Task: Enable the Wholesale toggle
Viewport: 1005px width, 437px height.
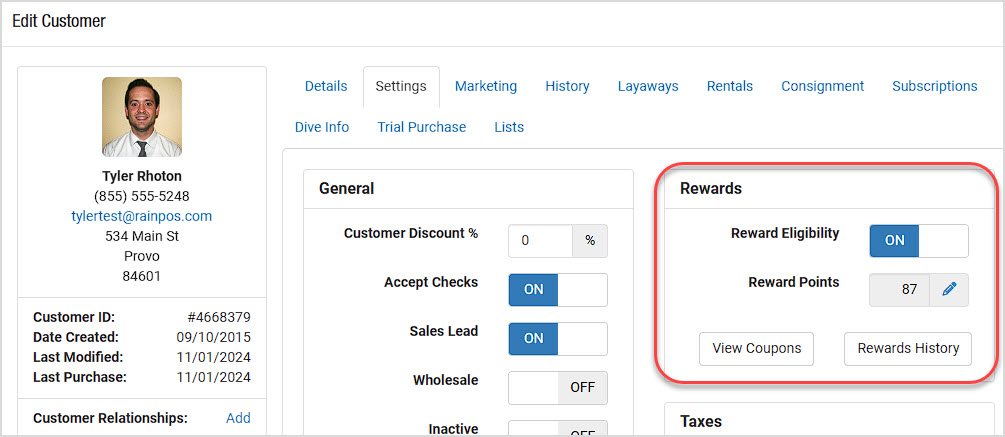Action: (x=558, y=388)
